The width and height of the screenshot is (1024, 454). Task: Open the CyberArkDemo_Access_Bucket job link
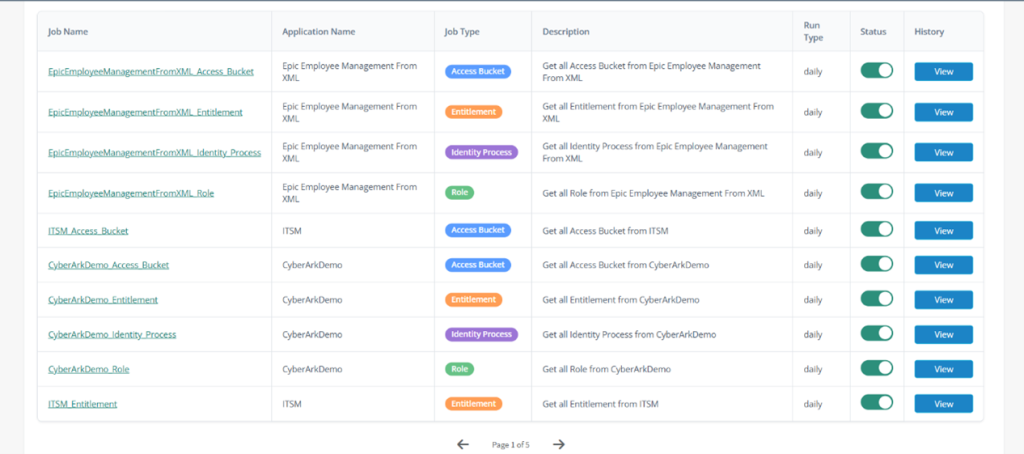108,265
